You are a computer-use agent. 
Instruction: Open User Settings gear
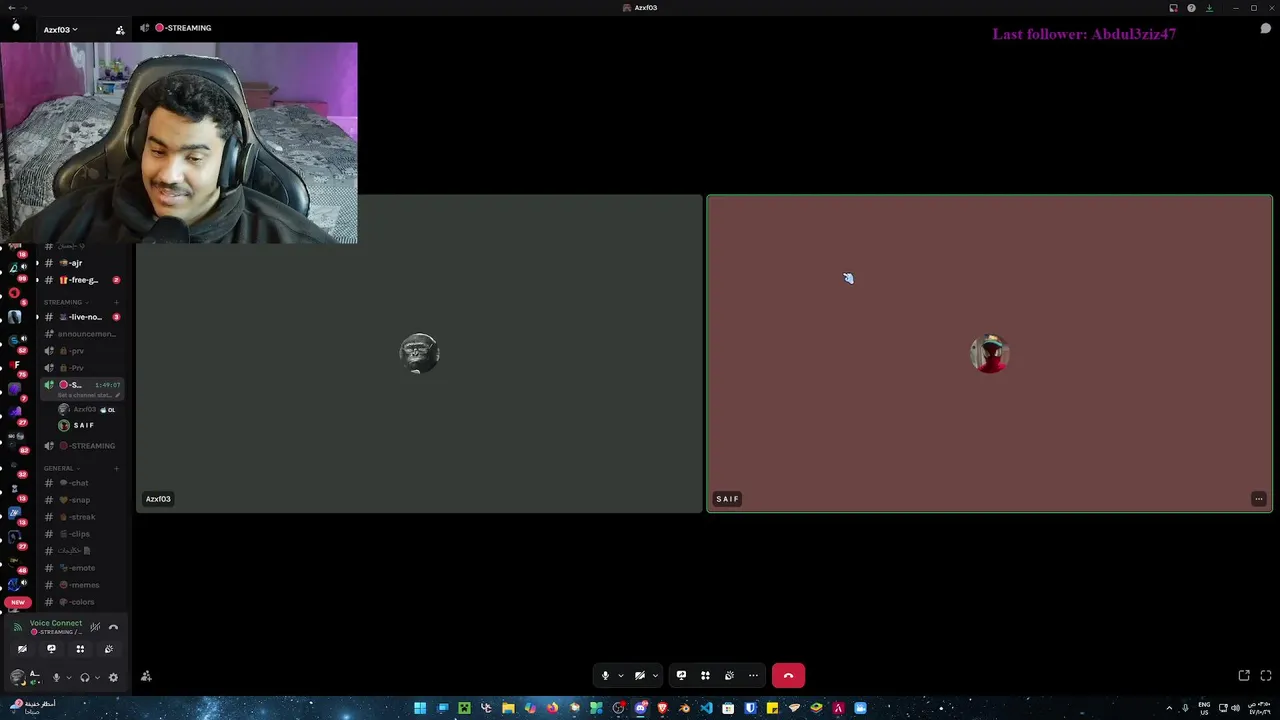pyautogui.click(x=113, y=677)
